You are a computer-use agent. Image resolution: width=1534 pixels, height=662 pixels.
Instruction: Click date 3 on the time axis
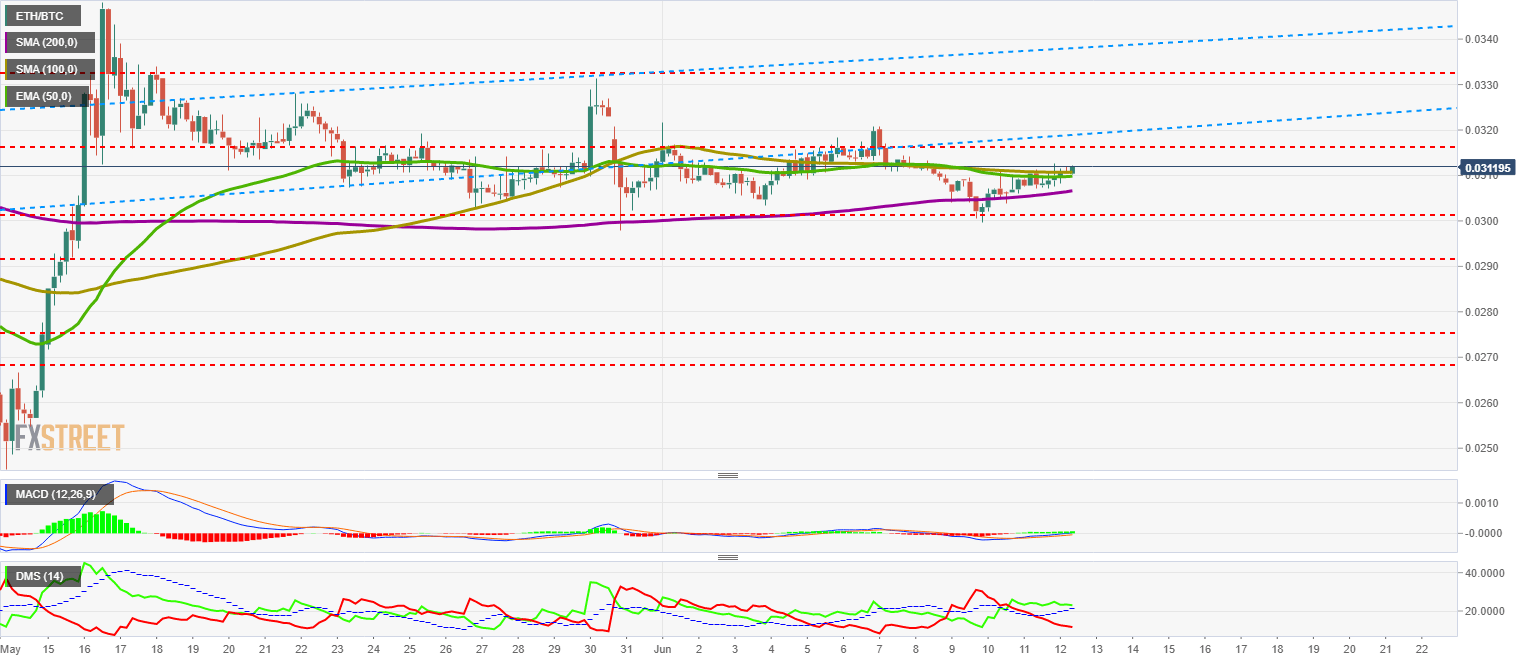[734, 649]
